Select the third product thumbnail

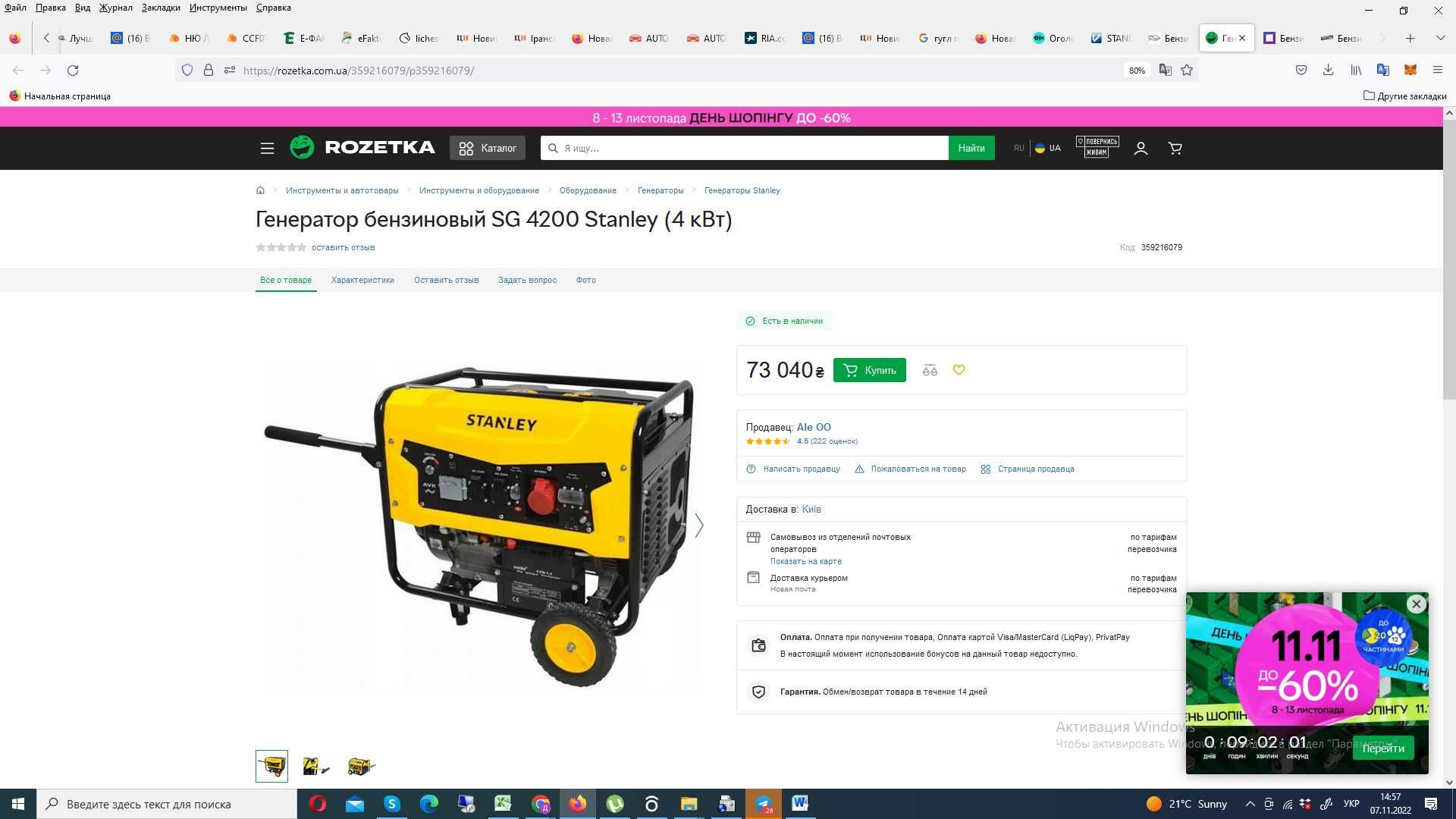click(x=361, y=766)
